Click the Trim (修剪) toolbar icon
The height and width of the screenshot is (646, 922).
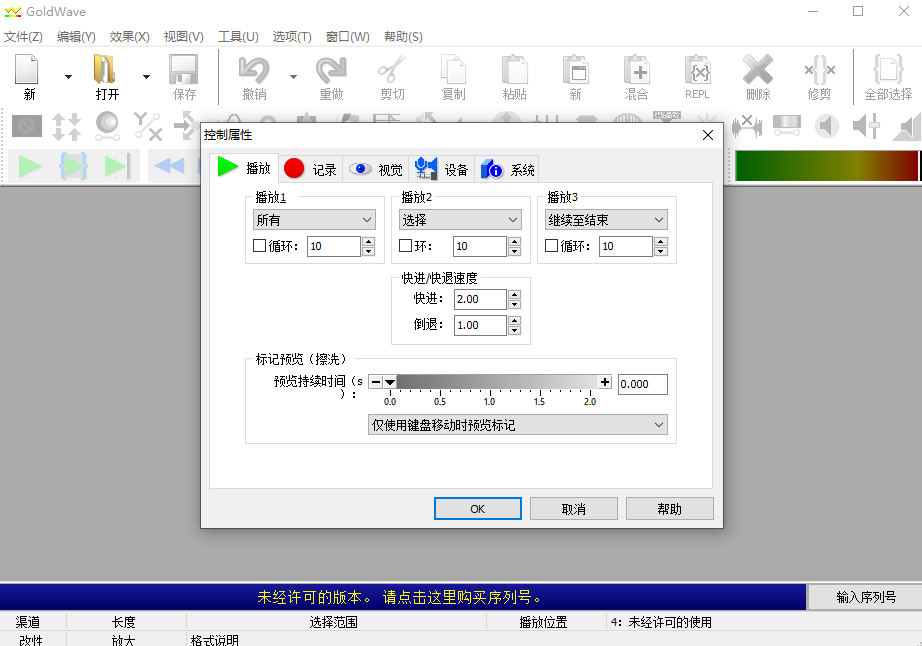pos(819,70)
